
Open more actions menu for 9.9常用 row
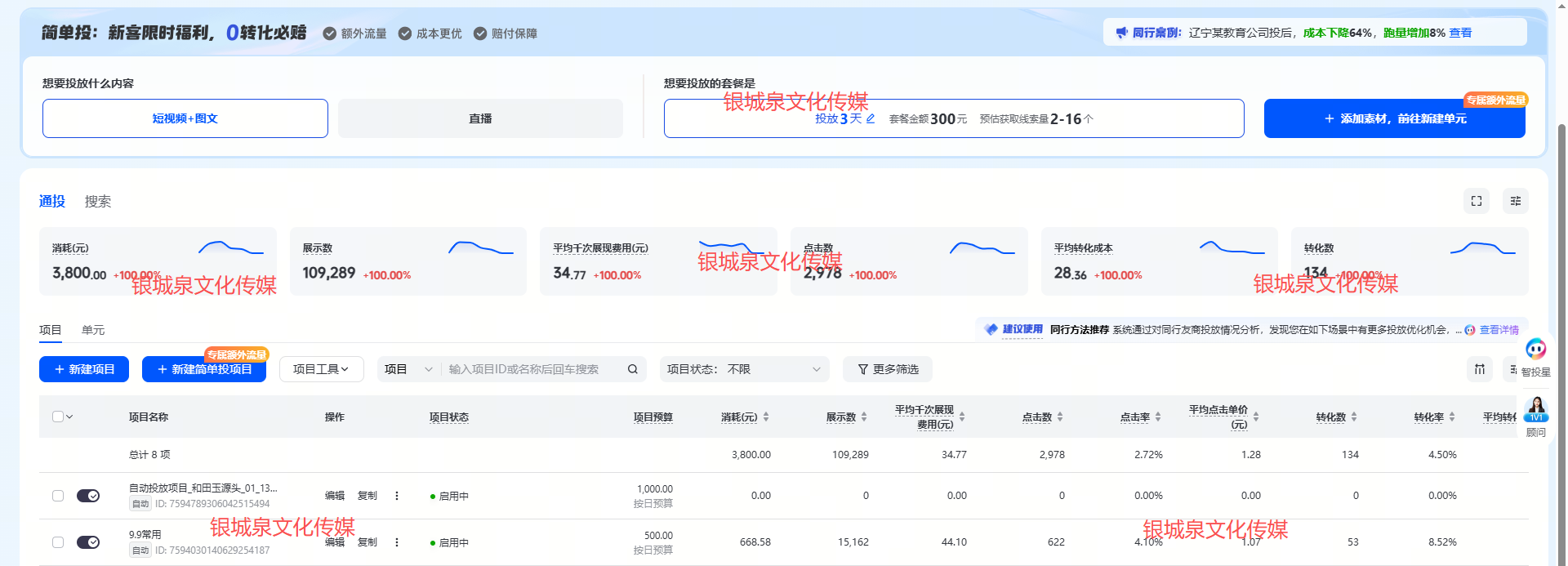(397, 542)
